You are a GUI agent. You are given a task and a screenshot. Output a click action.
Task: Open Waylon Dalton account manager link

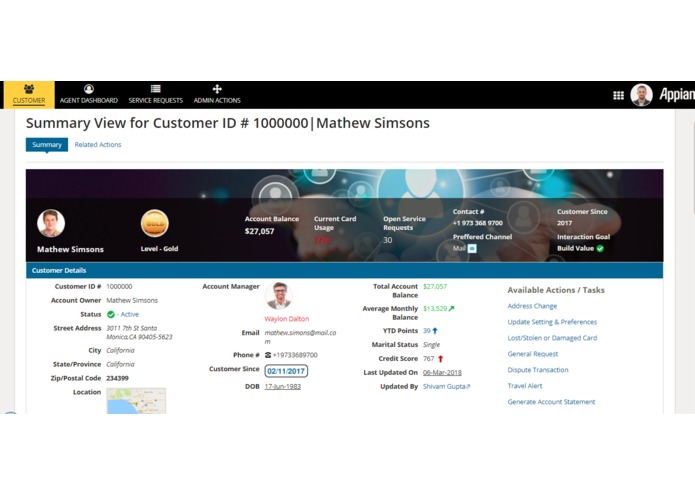click(x=287, y=319)
